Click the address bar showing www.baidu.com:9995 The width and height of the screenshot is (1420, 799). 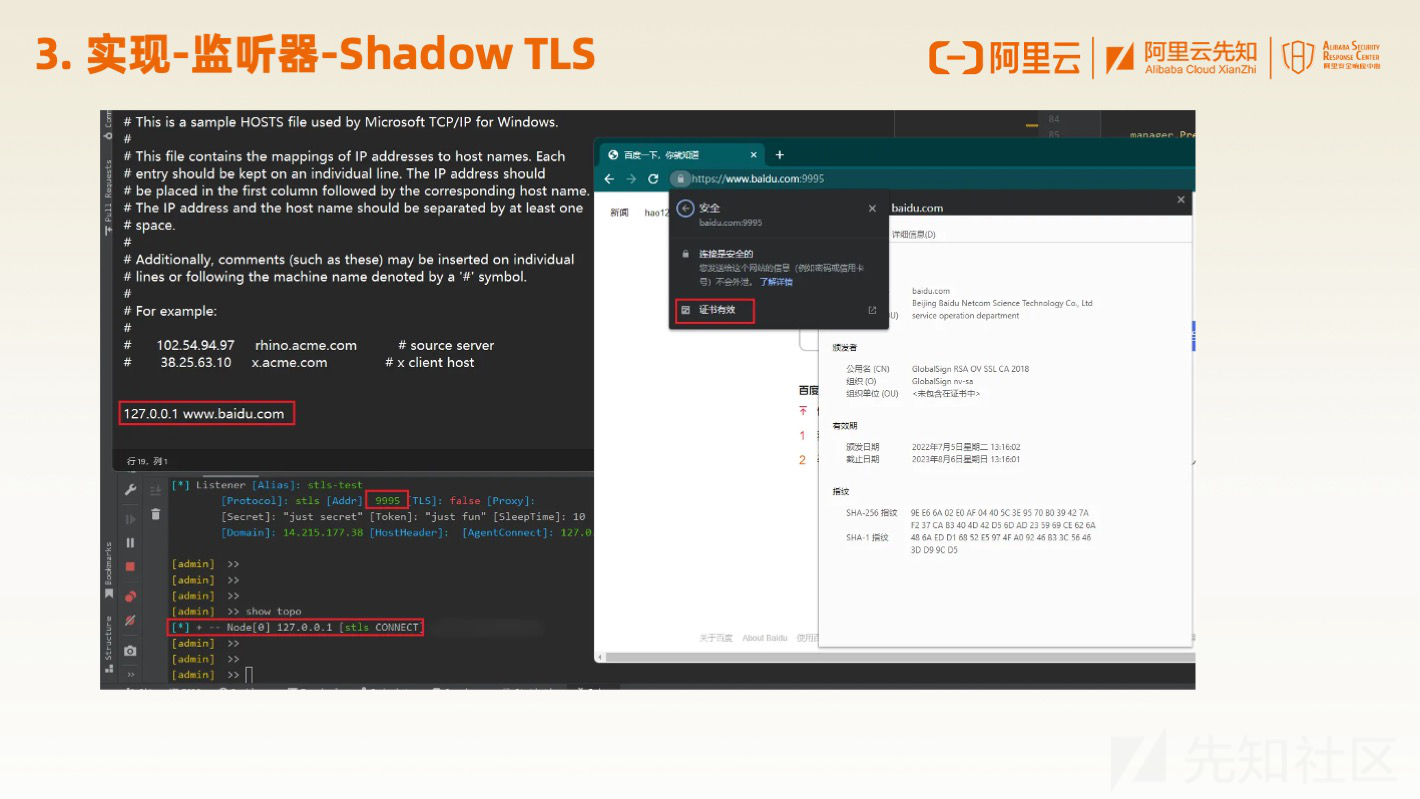click(757, 179)
